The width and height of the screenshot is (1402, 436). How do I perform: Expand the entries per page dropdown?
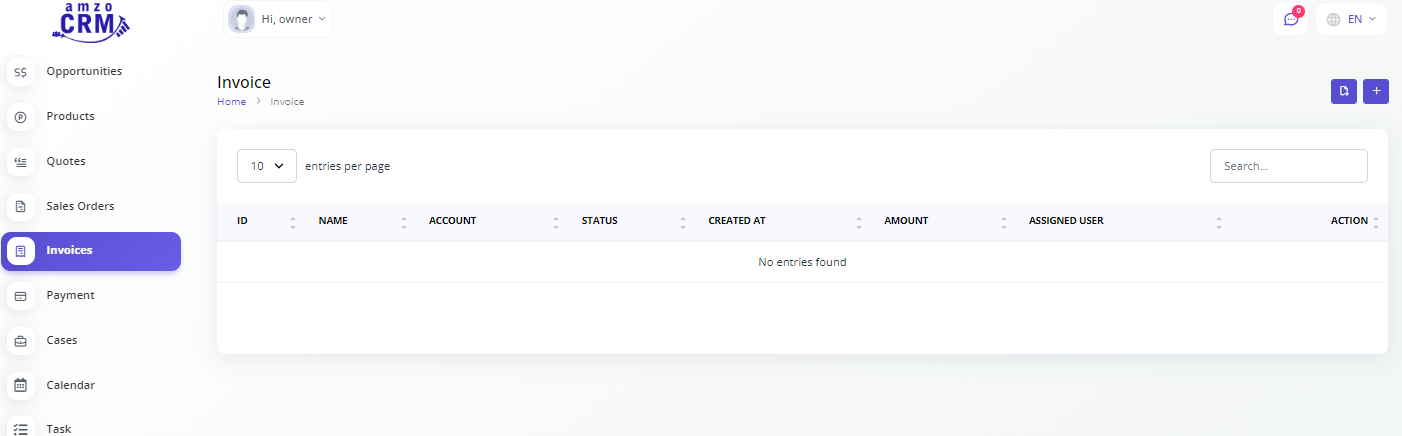tap(267, 166)
